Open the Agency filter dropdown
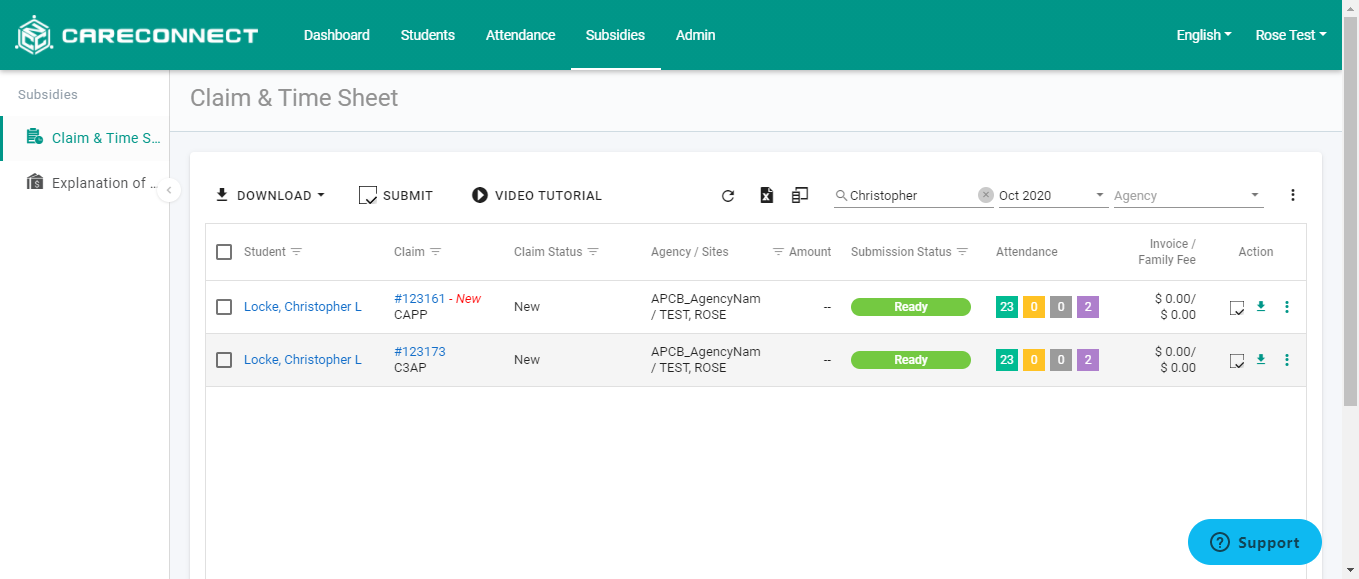1359x579 pixels. 1188,196
